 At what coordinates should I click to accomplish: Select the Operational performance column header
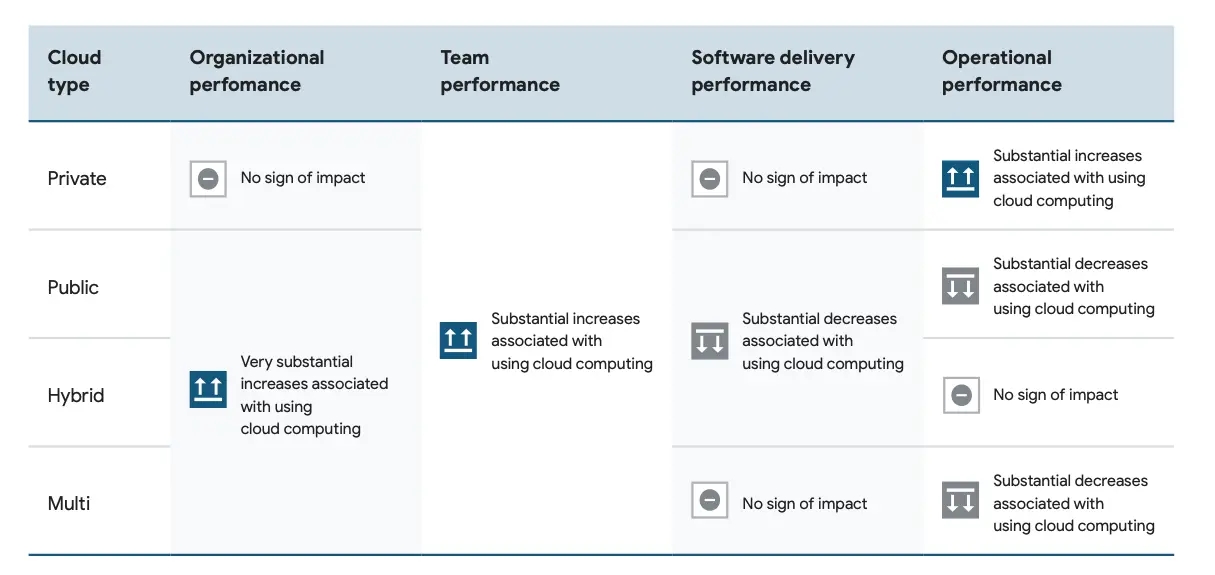pyautogui.click(x=1002, y=71)
